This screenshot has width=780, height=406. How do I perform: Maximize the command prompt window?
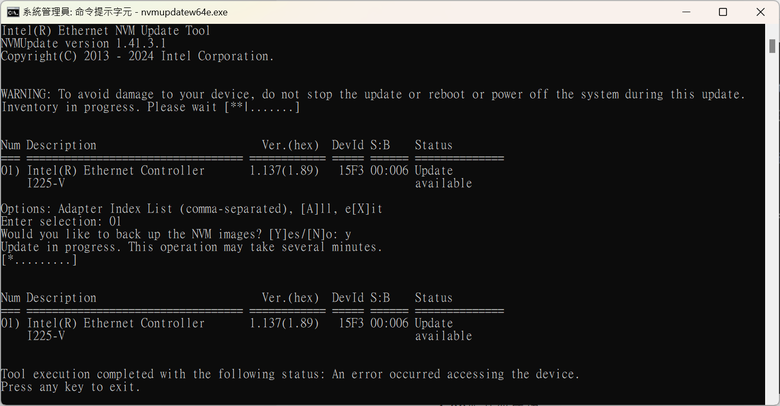coord(723,12)
